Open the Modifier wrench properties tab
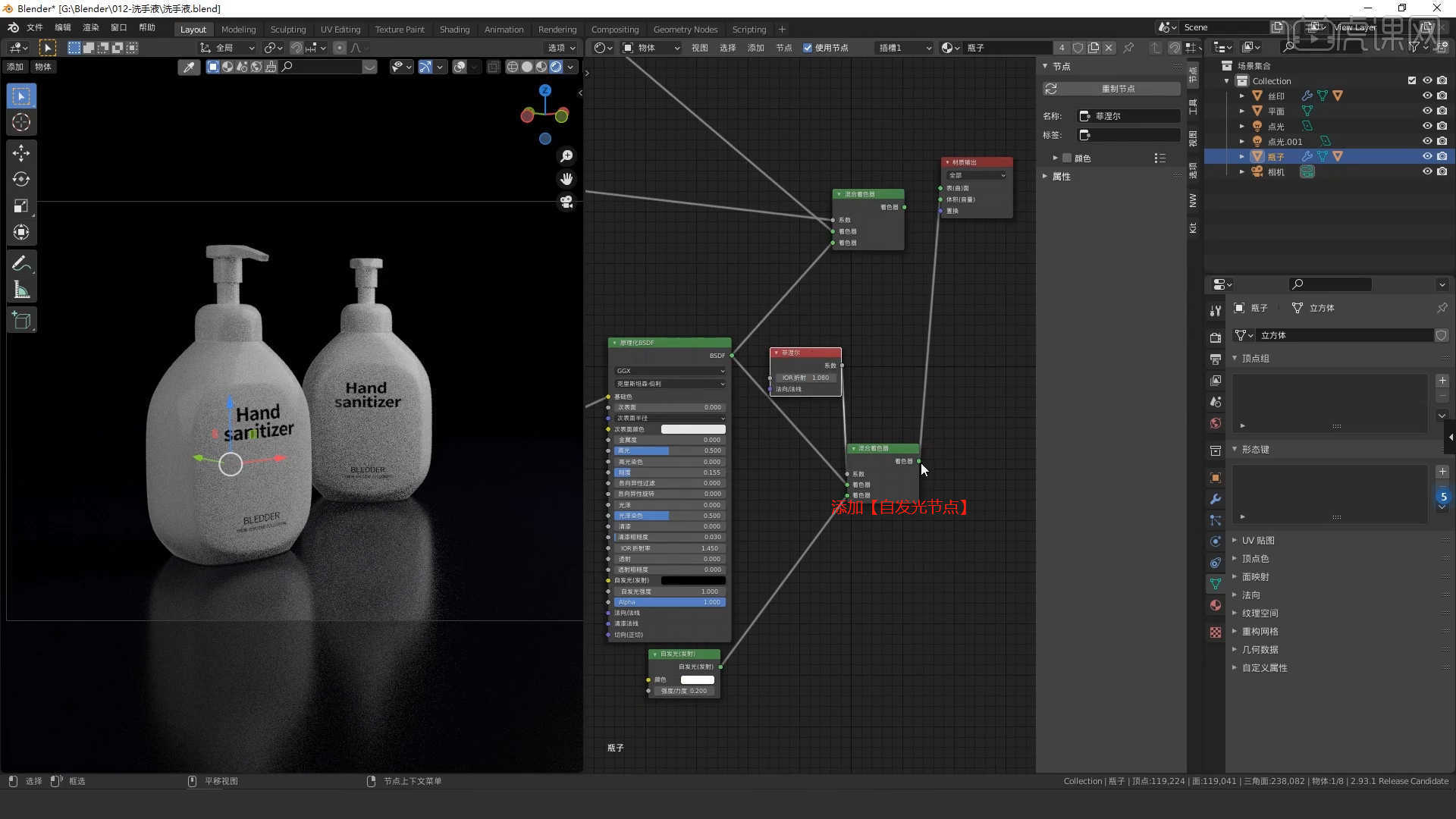The height and width of the screenshot is (819, 1456). point(1216,499)
